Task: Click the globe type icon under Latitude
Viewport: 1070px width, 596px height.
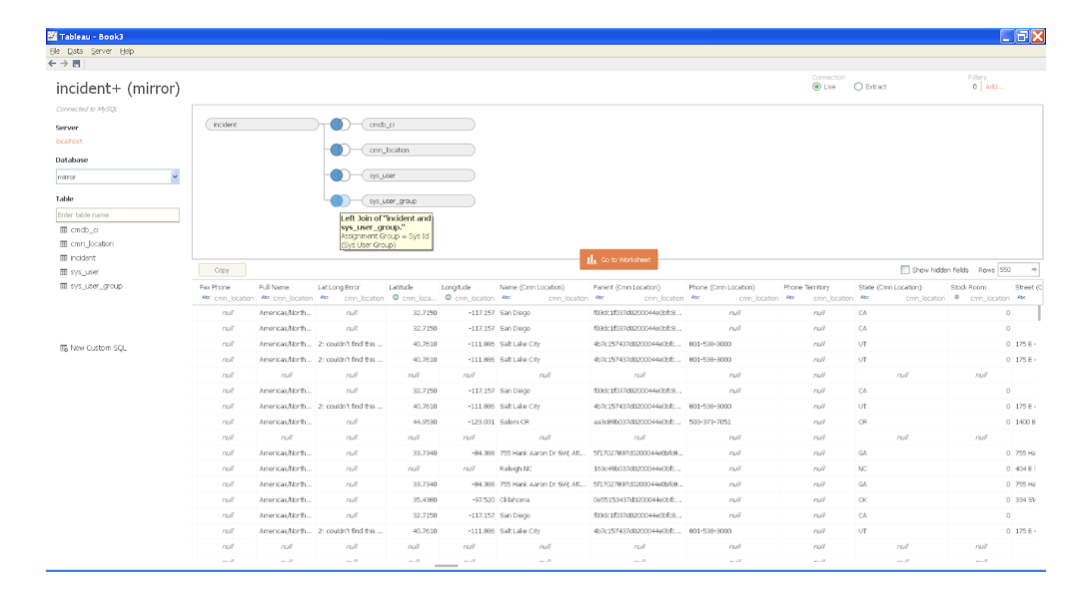Action: tap(394, 298)
